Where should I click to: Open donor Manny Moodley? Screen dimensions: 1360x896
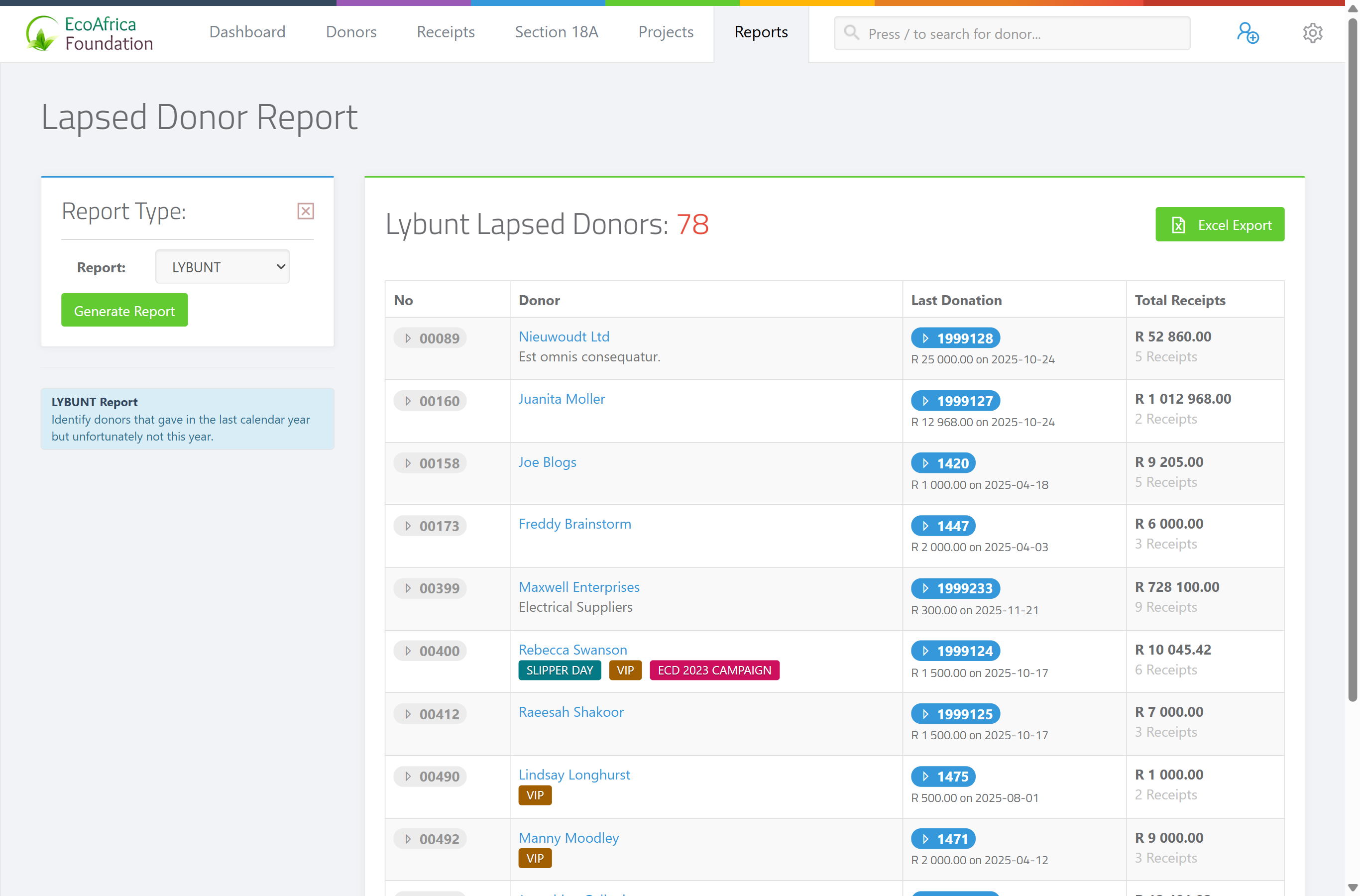(568, 838)
